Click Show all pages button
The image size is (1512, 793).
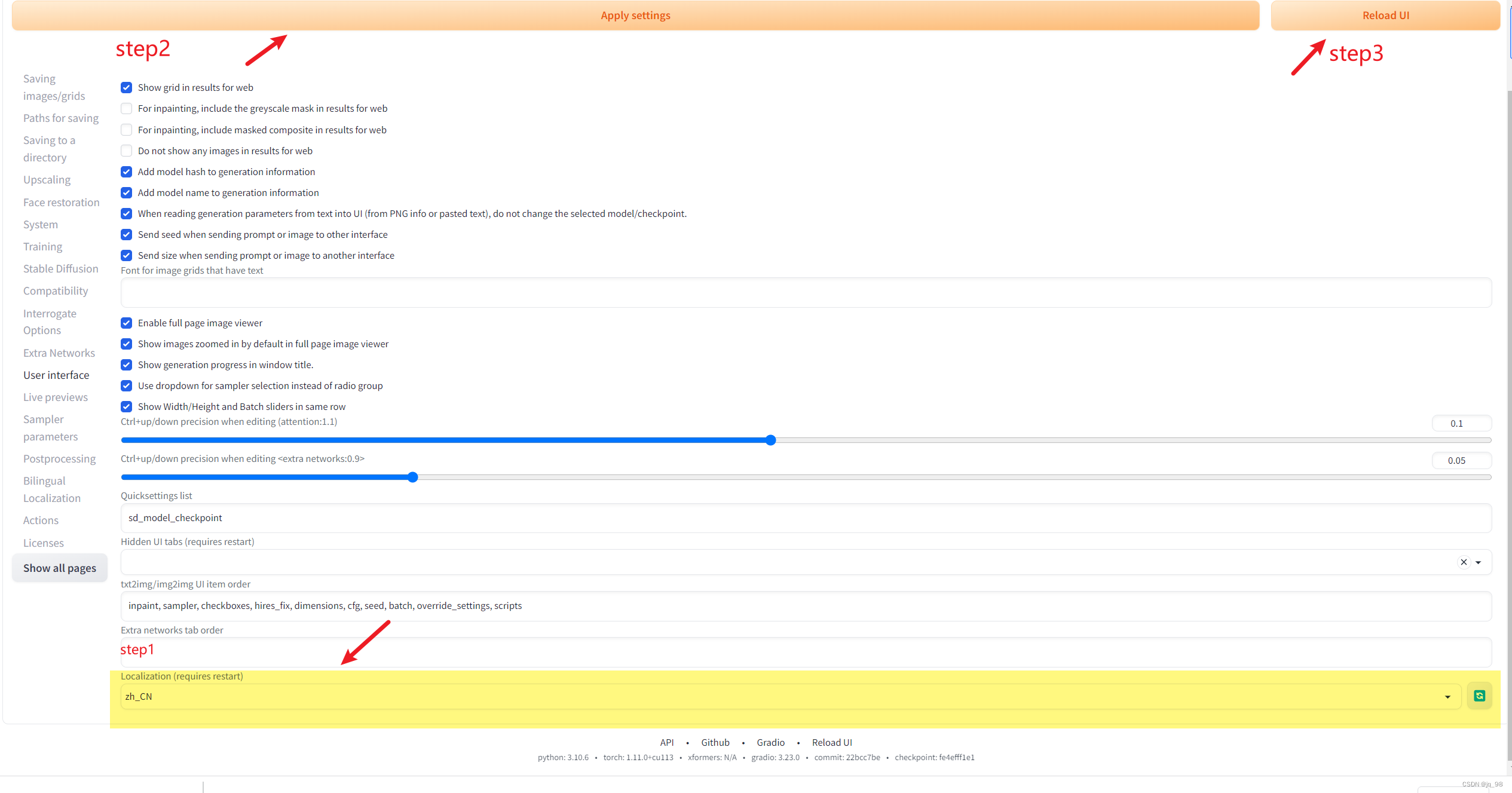60,568
